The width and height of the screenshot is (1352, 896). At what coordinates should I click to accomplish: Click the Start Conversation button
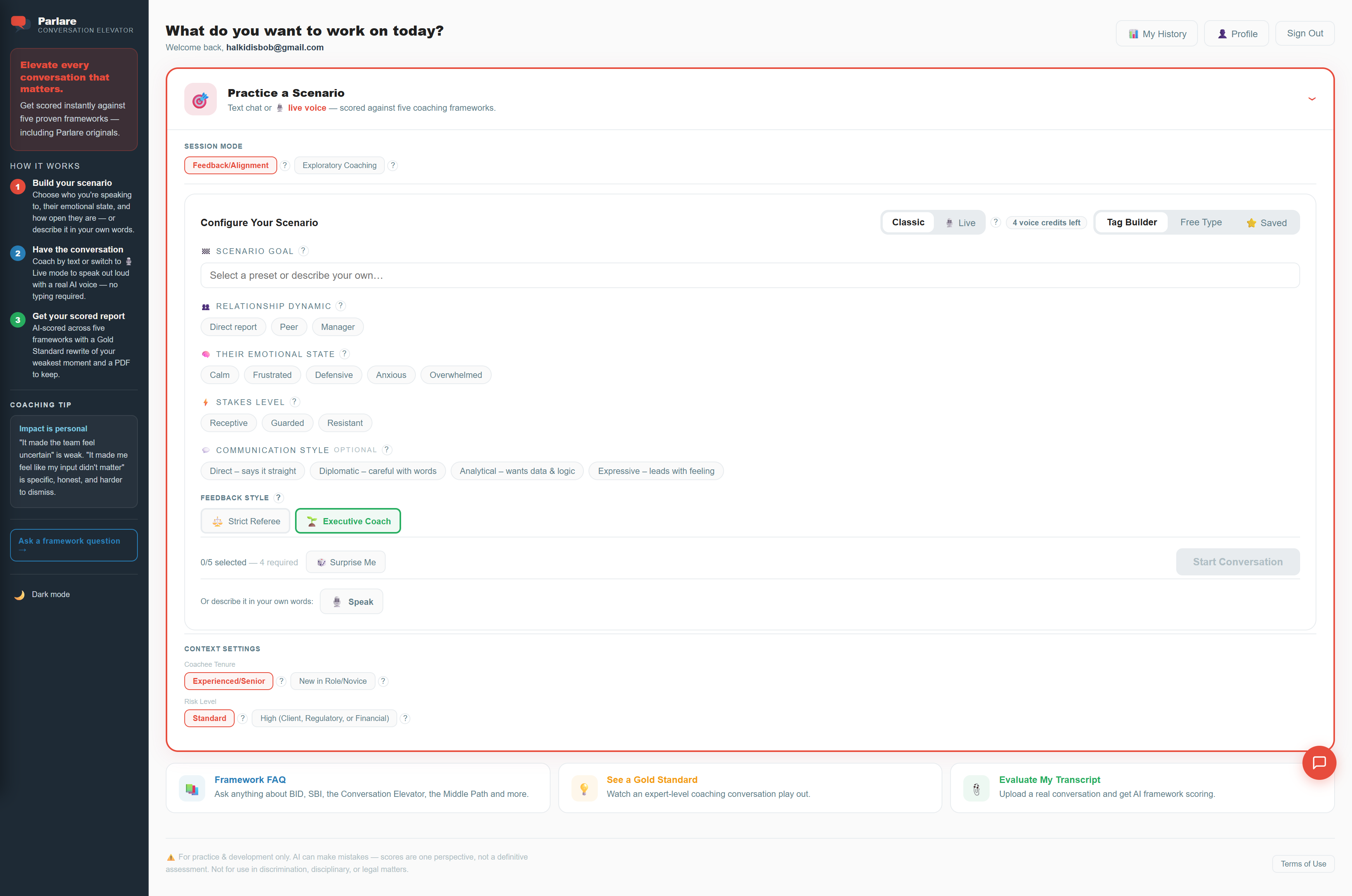click(1237, 562)
